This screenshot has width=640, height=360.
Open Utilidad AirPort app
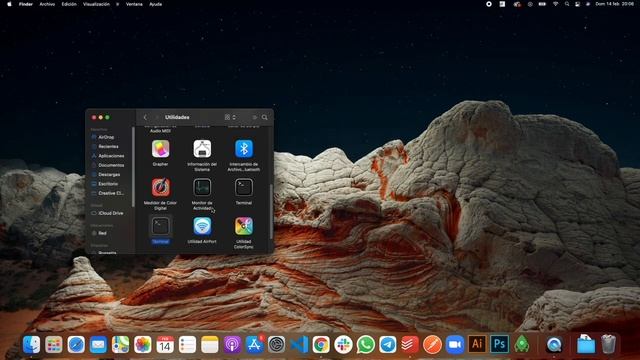(202, 226)
